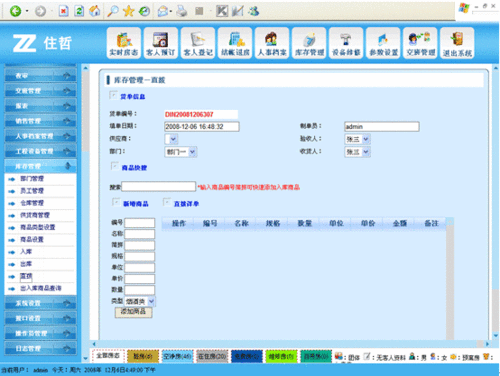Viewport: 500px width, 376px height.
Task: Select 员工管理 sidebar menu item
Action: 32,191
